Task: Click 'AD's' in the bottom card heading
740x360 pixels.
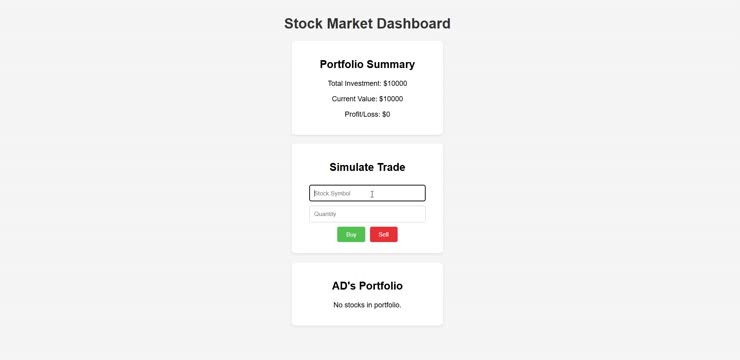Action: pyautogui.click(x=344, y=286)
